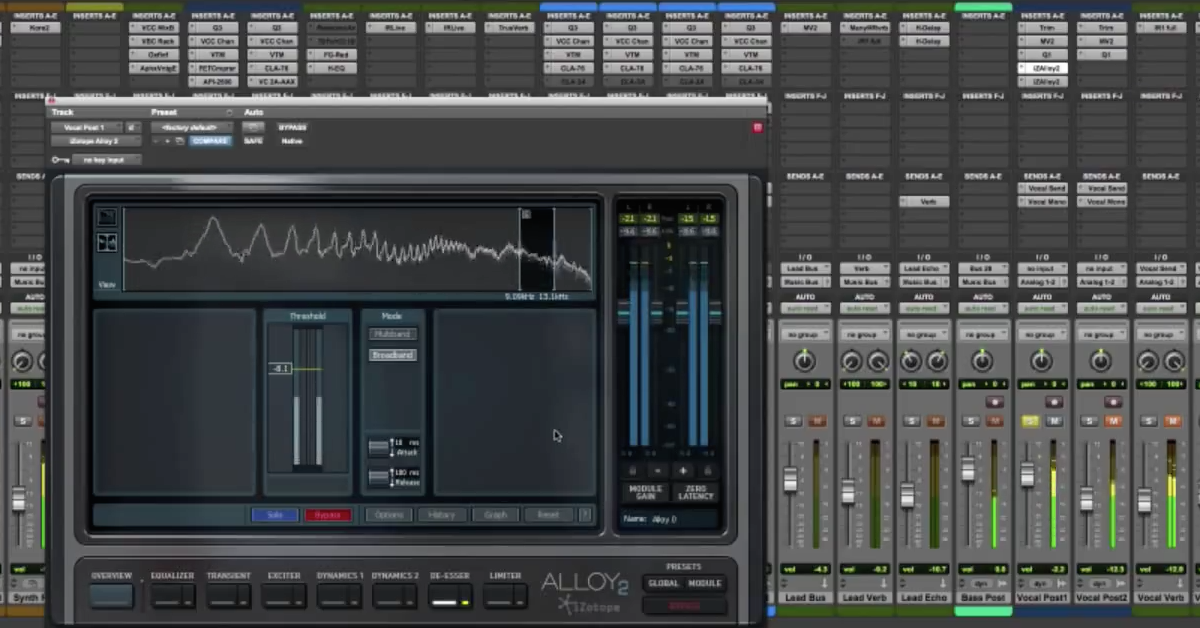
Task: Click the key icon beside no key input
Action: [x=61, y=160]
